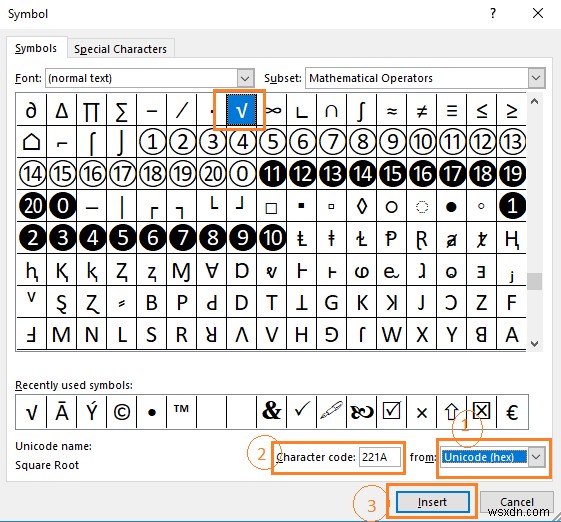Pick the ampersand in recently used symbols
561x522 pixels.
tap(272, 412)
